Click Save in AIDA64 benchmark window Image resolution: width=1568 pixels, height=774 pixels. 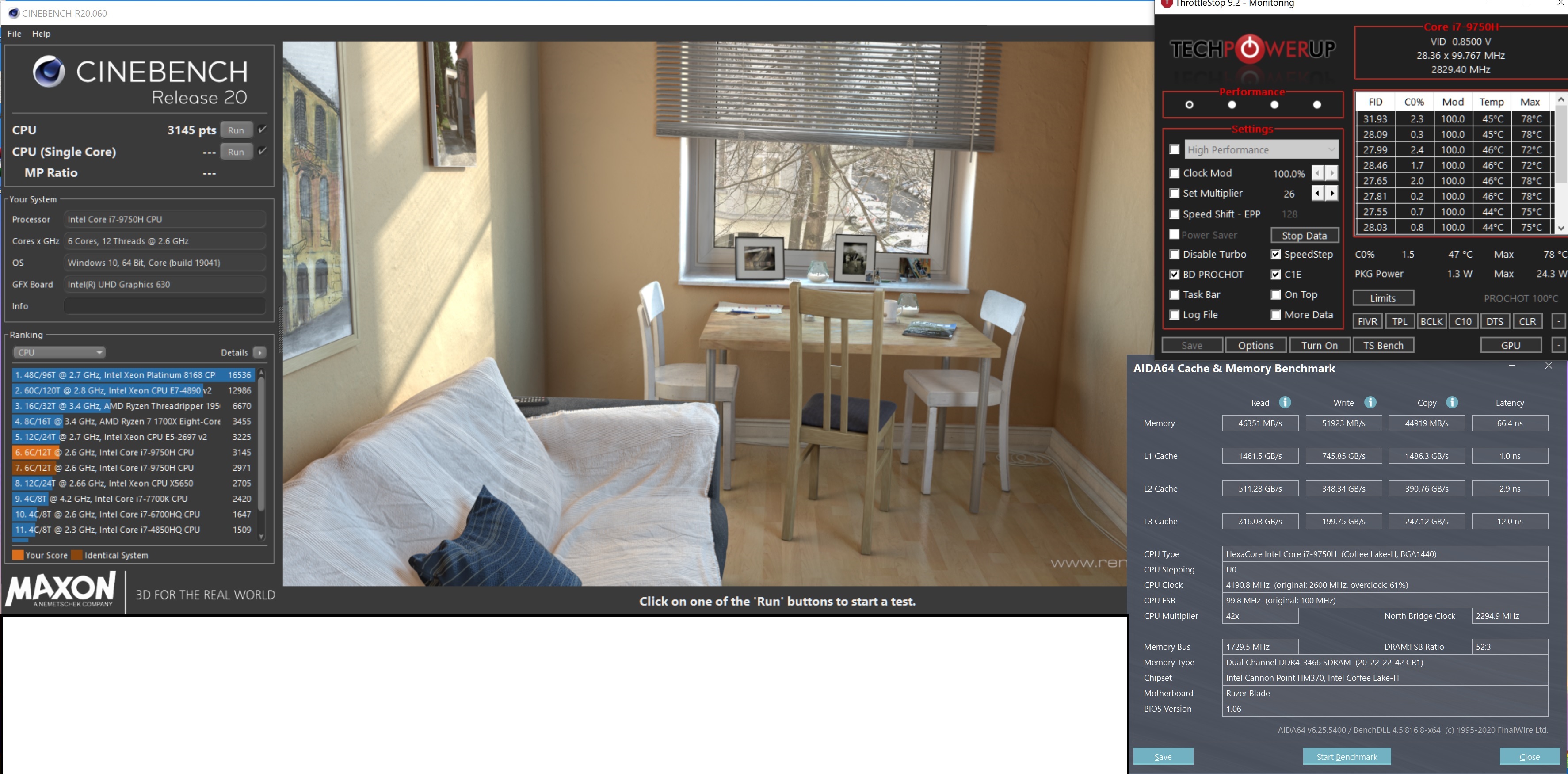(1163, 756)
